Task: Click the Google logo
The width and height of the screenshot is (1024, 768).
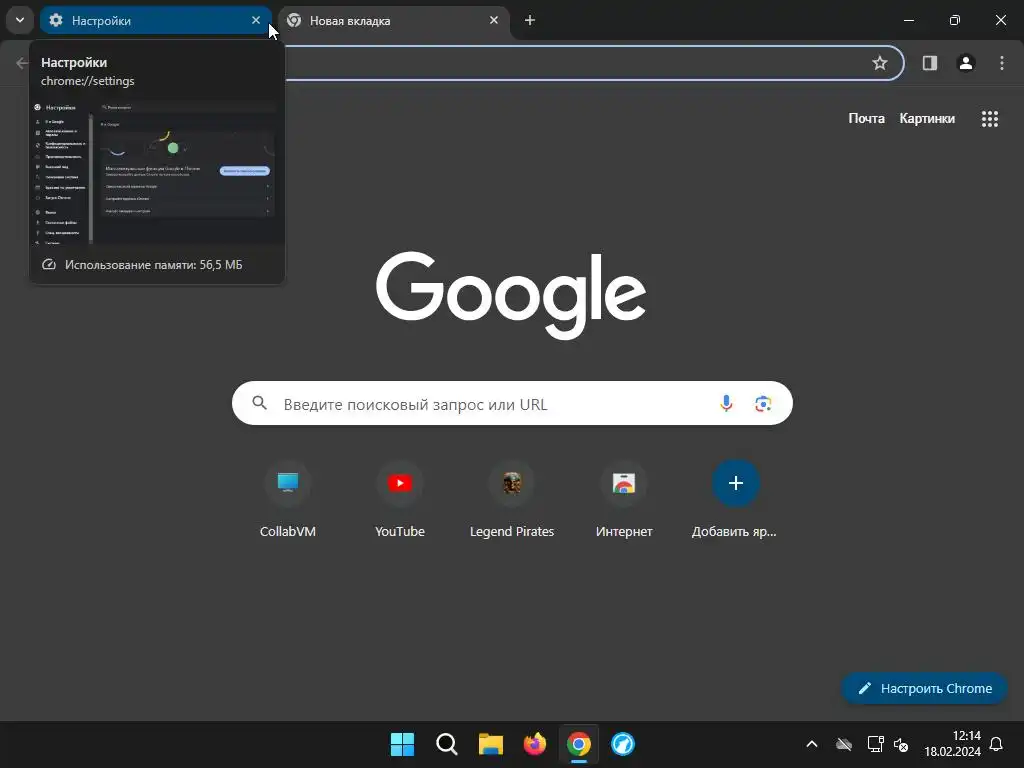Action: coord(511,294)
